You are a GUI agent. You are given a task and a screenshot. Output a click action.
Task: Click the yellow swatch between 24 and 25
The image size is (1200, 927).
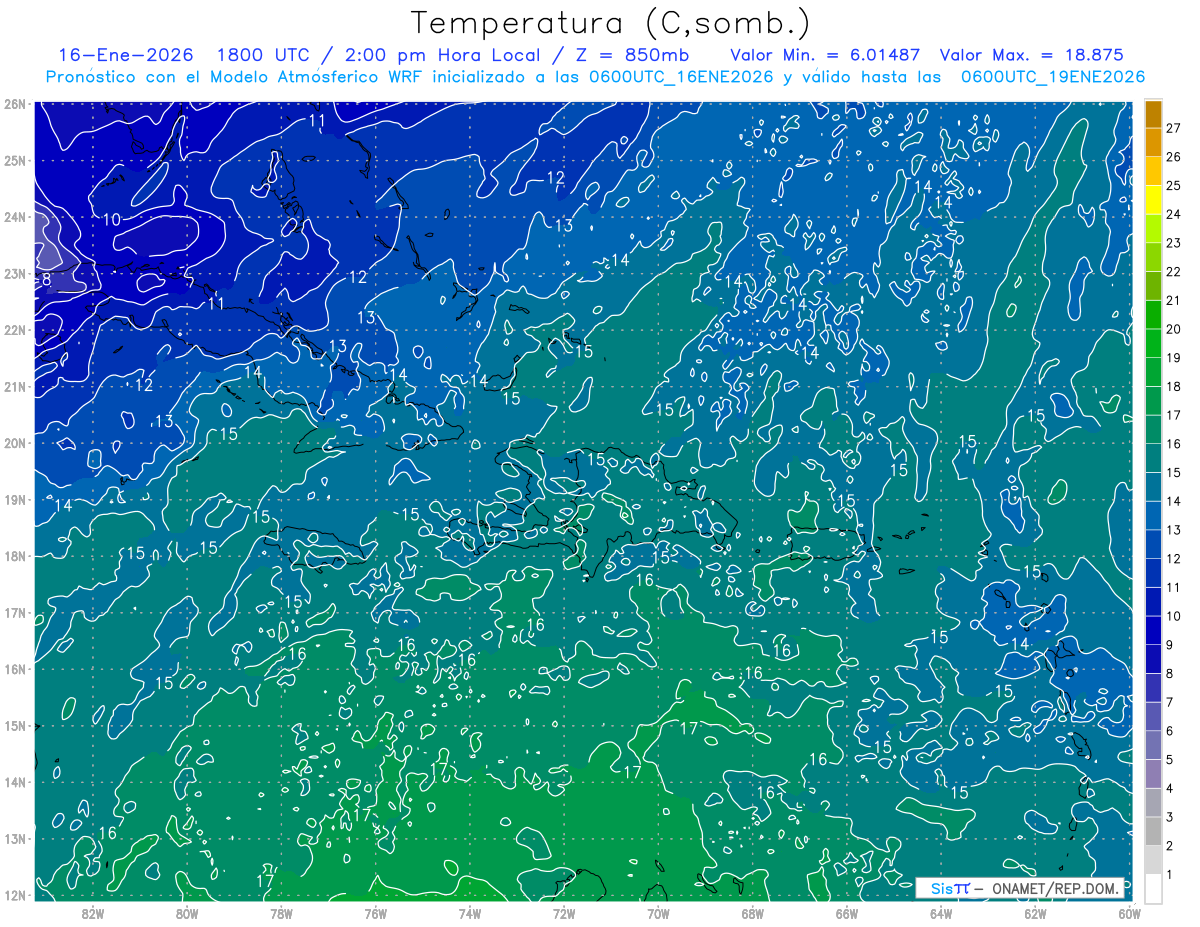1154,200
